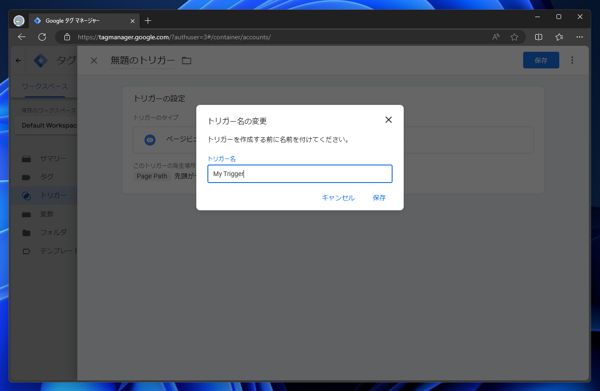Image resolution: width=600 pixels, height=391 pixels.
Task: Click the タグ label icon in sidebar
Action: 26,177
